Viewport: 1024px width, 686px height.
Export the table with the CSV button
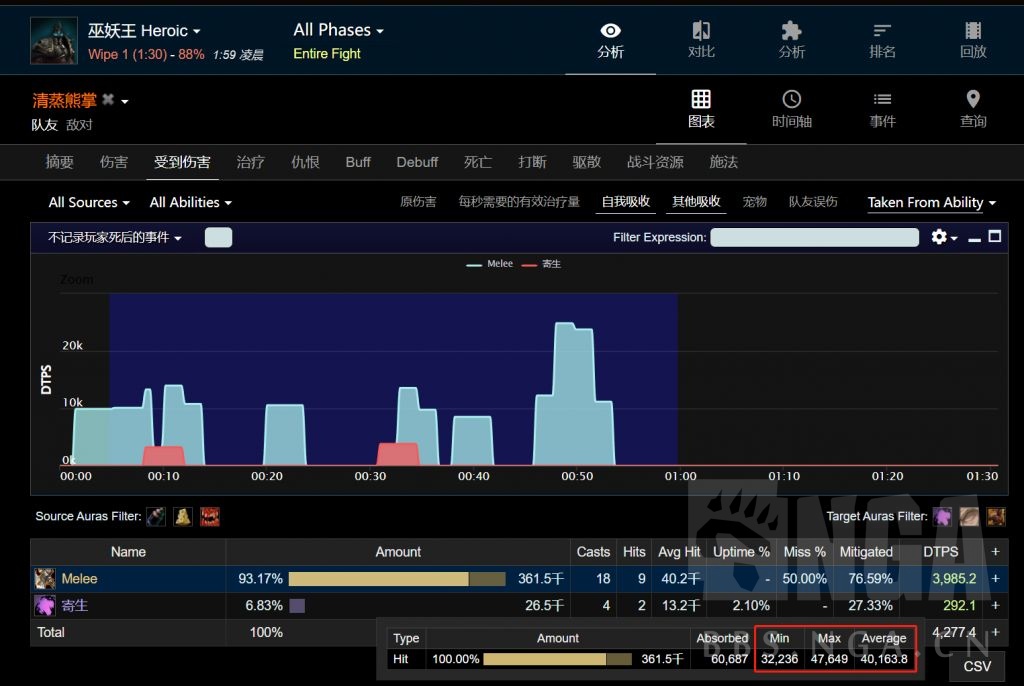977,666
